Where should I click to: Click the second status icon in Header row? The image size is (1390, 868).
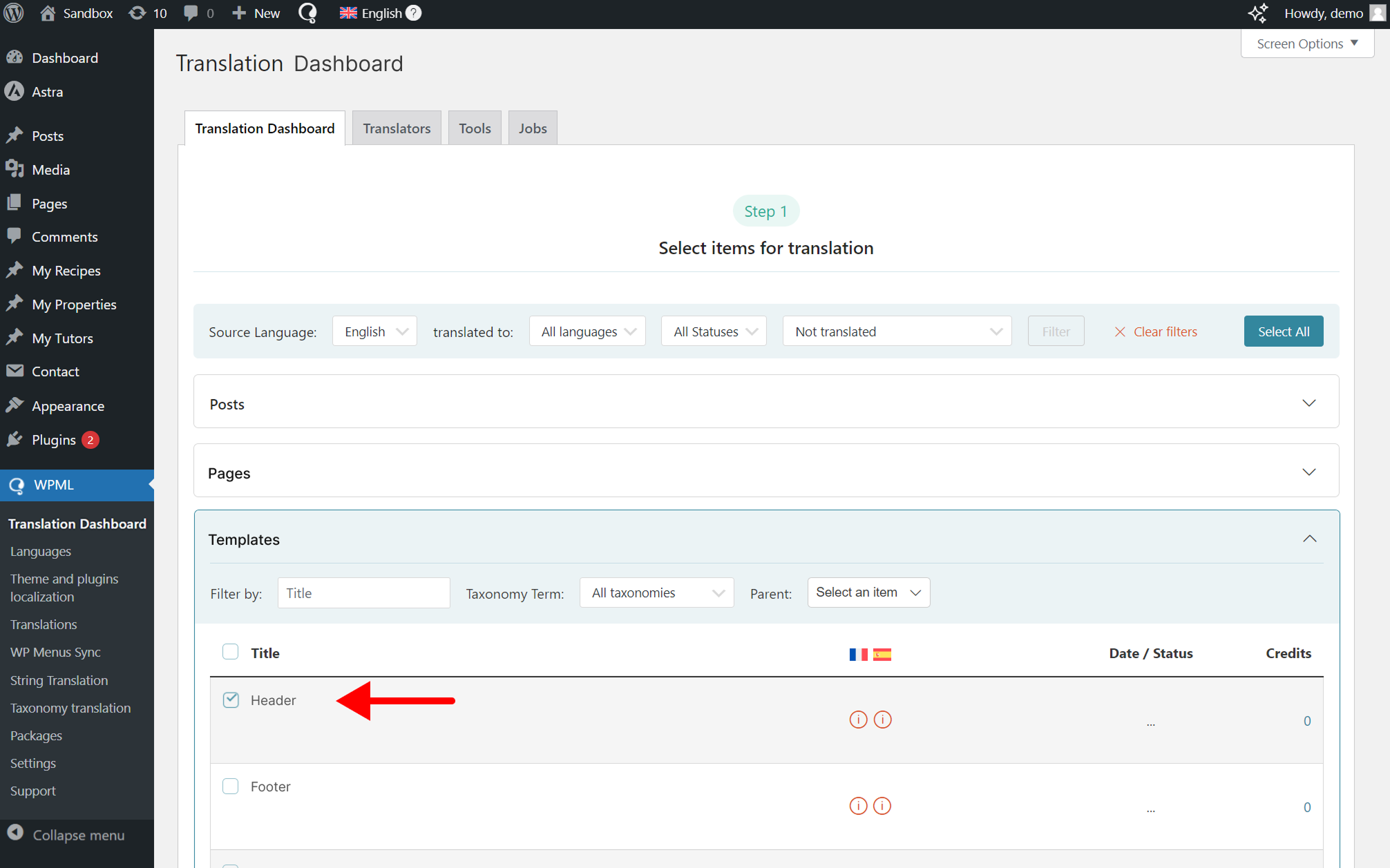883,720
